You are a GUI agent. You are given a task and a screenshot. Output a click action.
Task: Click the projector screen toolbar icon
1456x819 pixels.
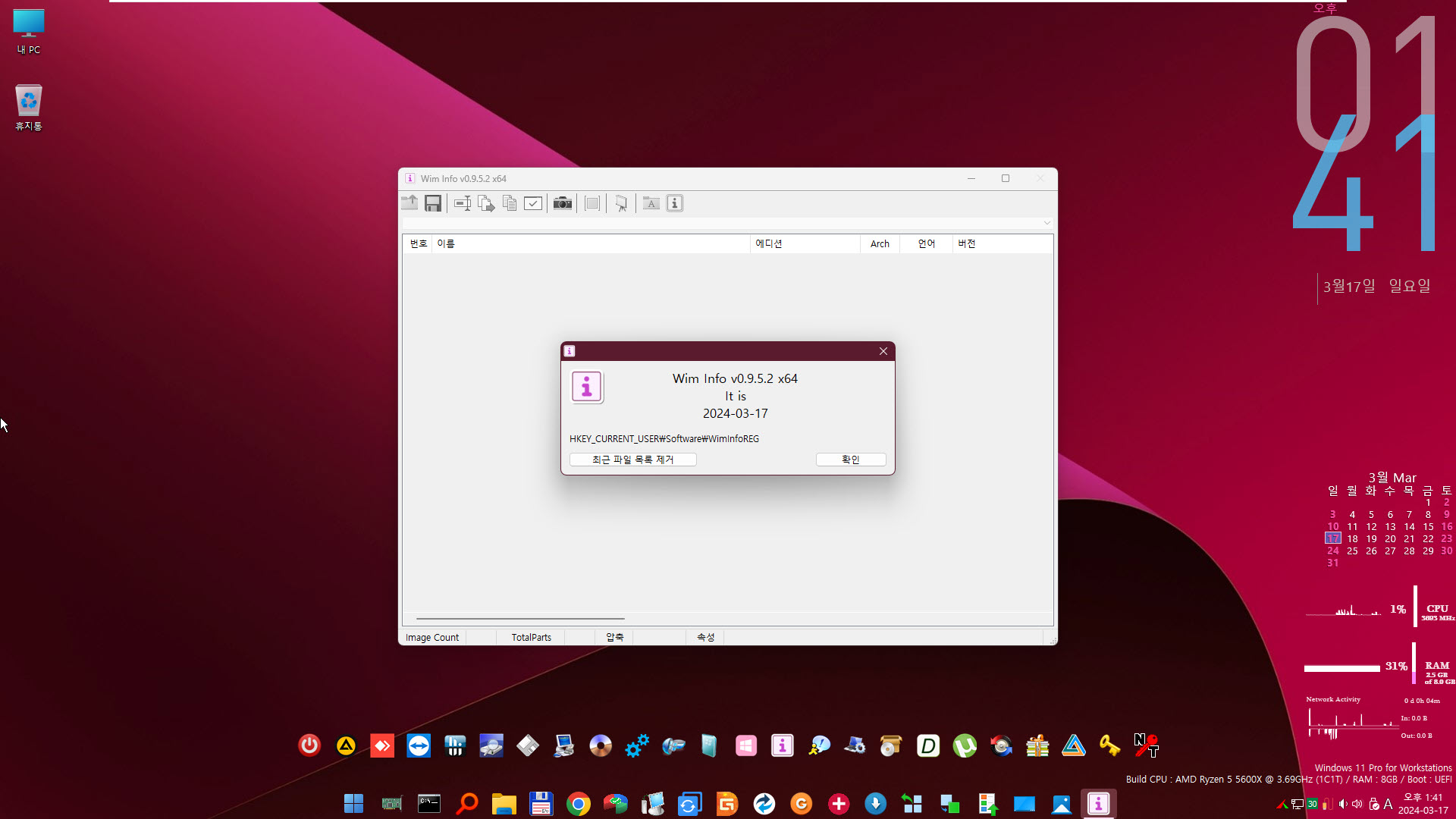pos(621,203)
